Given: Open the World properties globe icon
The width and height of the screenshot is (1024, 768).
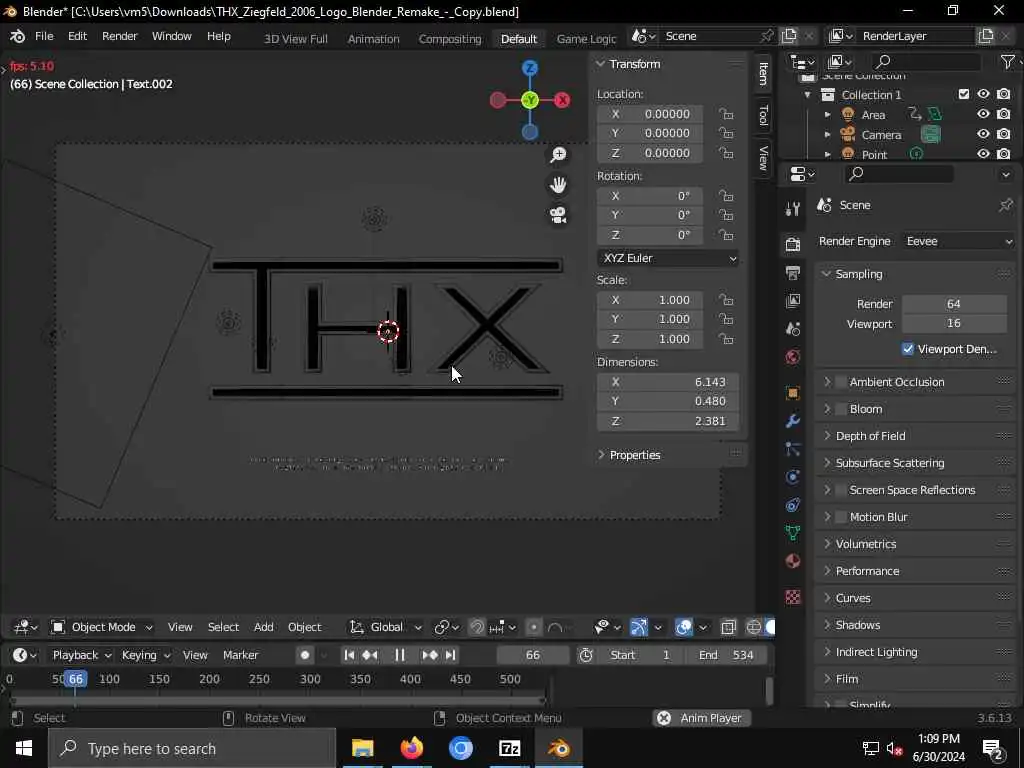Looking at the screenshot, I should tap(793, 357).
